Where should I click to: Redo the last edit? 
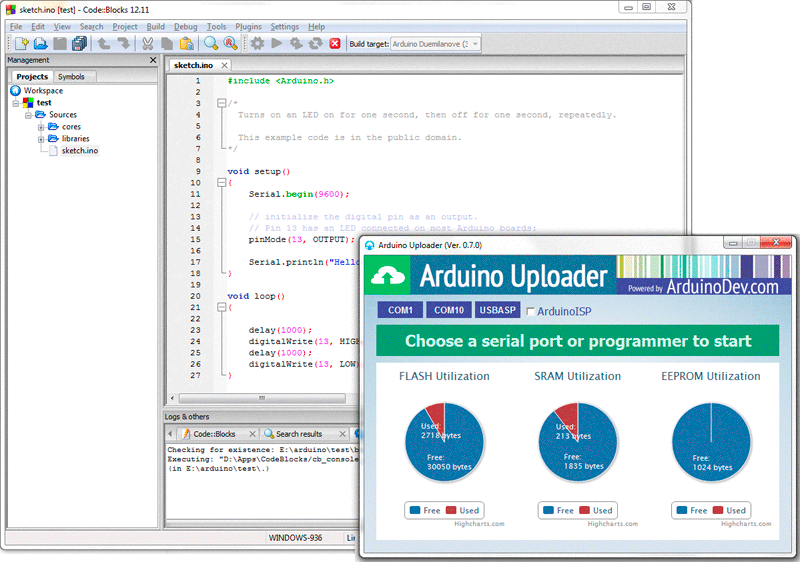tap(123, 44)
